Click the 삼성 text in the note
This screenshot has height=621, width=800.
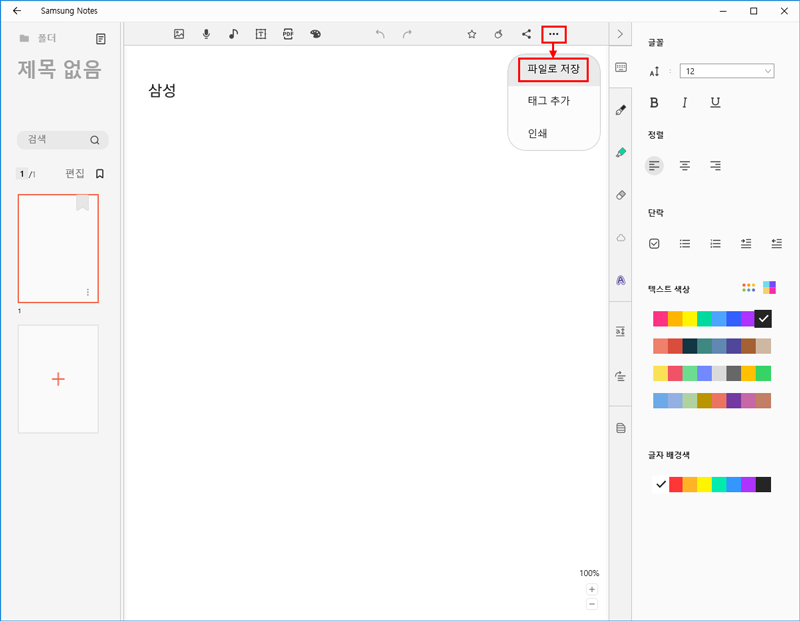point(162,90)
